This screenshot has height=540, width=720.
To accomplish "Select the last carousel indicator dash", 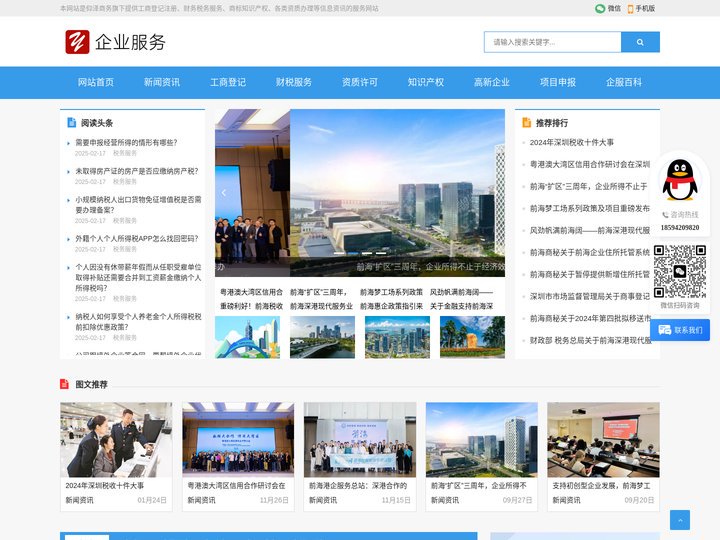I will pos(381,253).
